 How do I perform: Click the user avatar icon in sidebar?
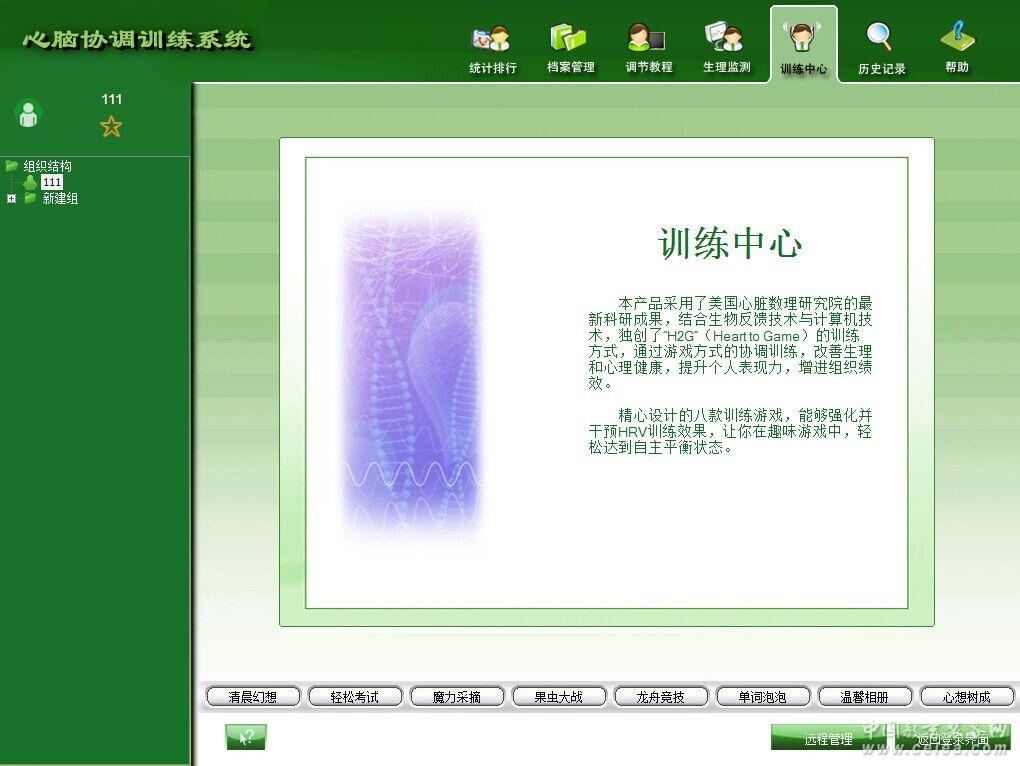pos(28,114)
